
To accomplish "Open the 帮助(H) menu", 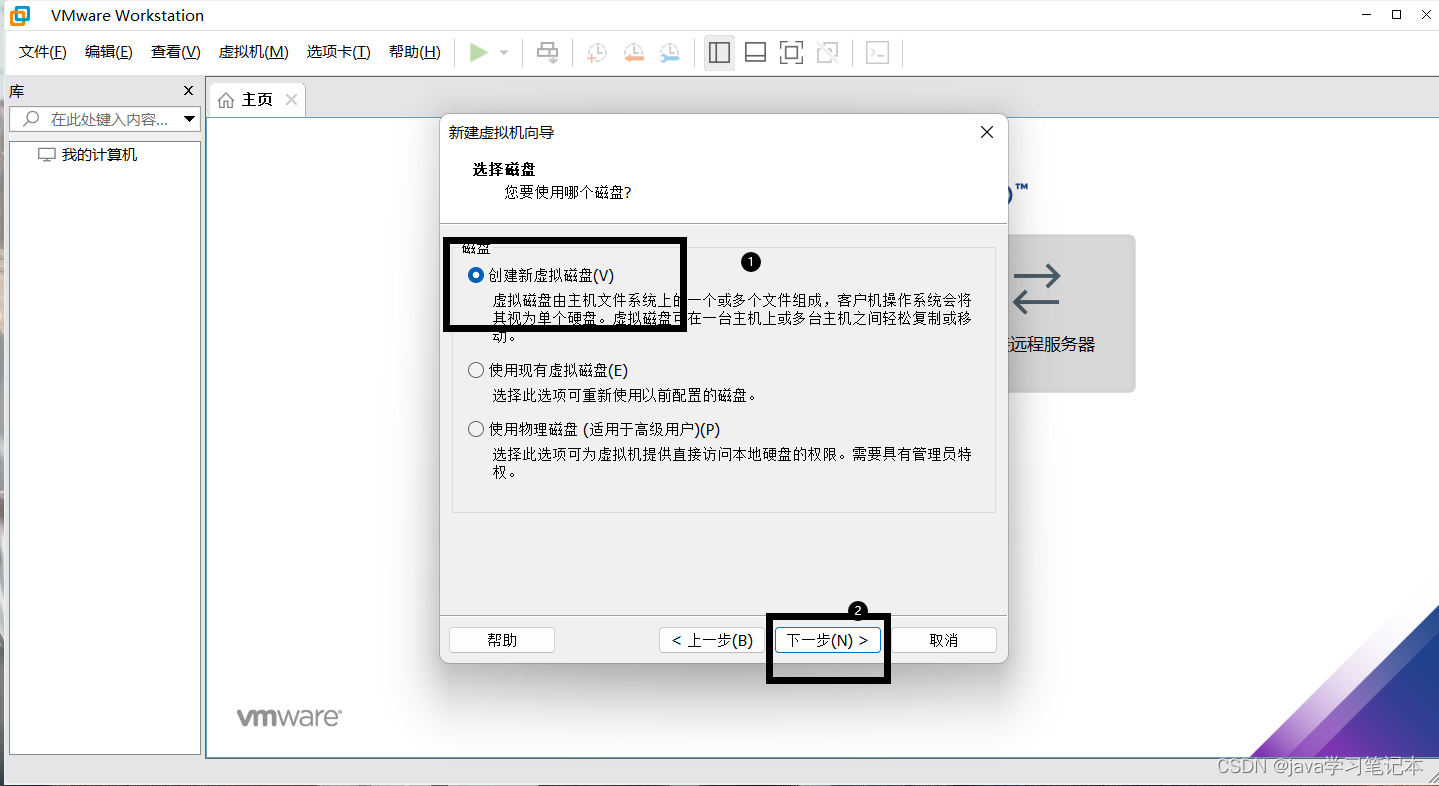I will [415, 52].
